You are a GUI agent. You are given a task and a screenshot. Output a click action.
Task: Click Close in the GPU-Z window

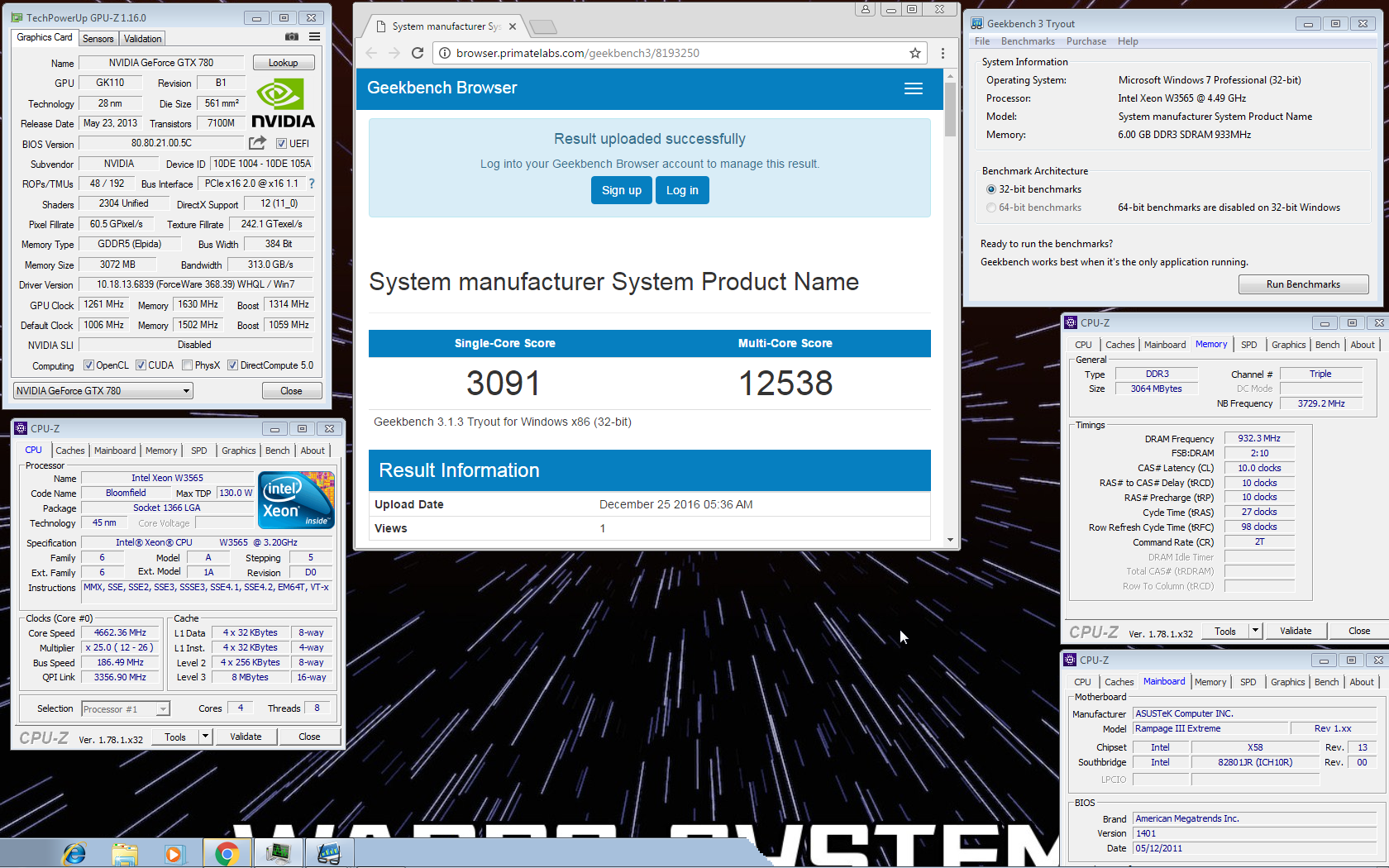[x=291, y=390]
